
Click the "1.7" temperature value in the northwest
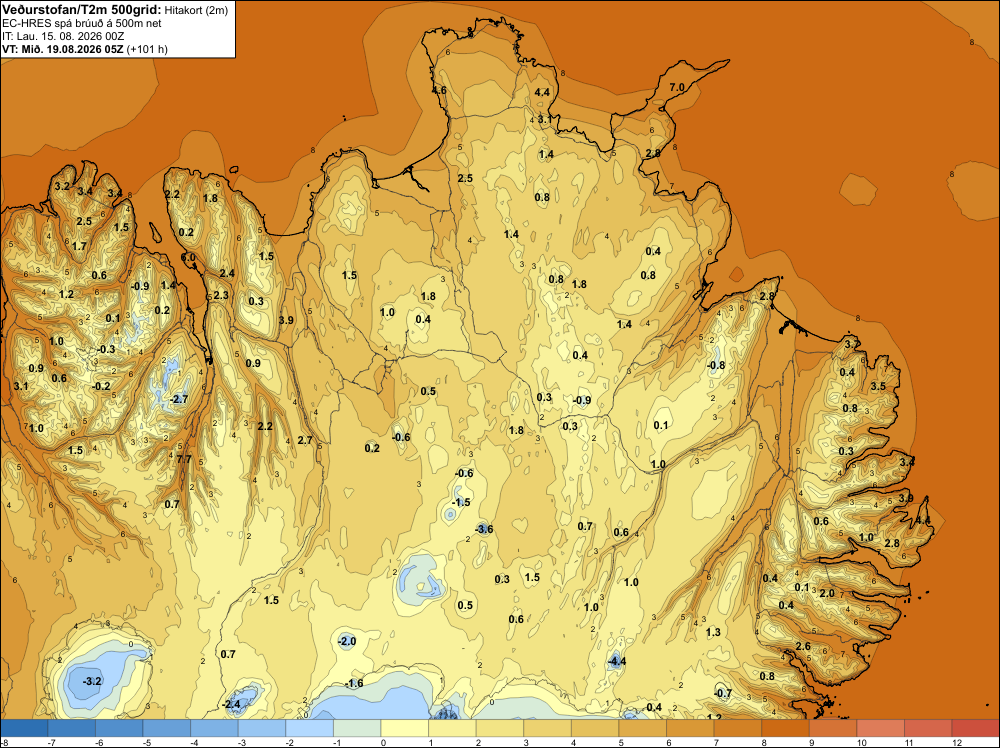79,246
